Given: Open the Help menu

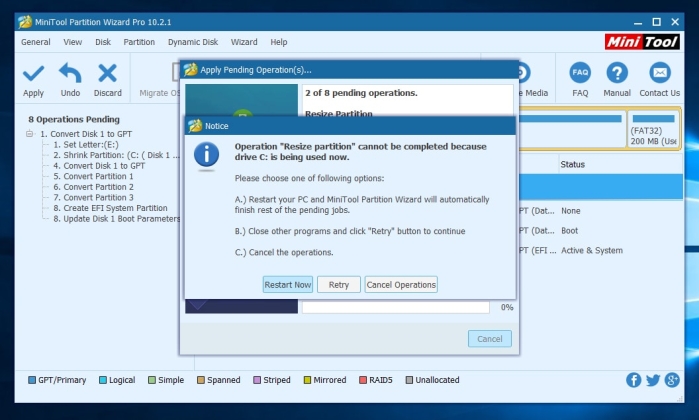Looking at the screenshot, I should pos(279,42).
